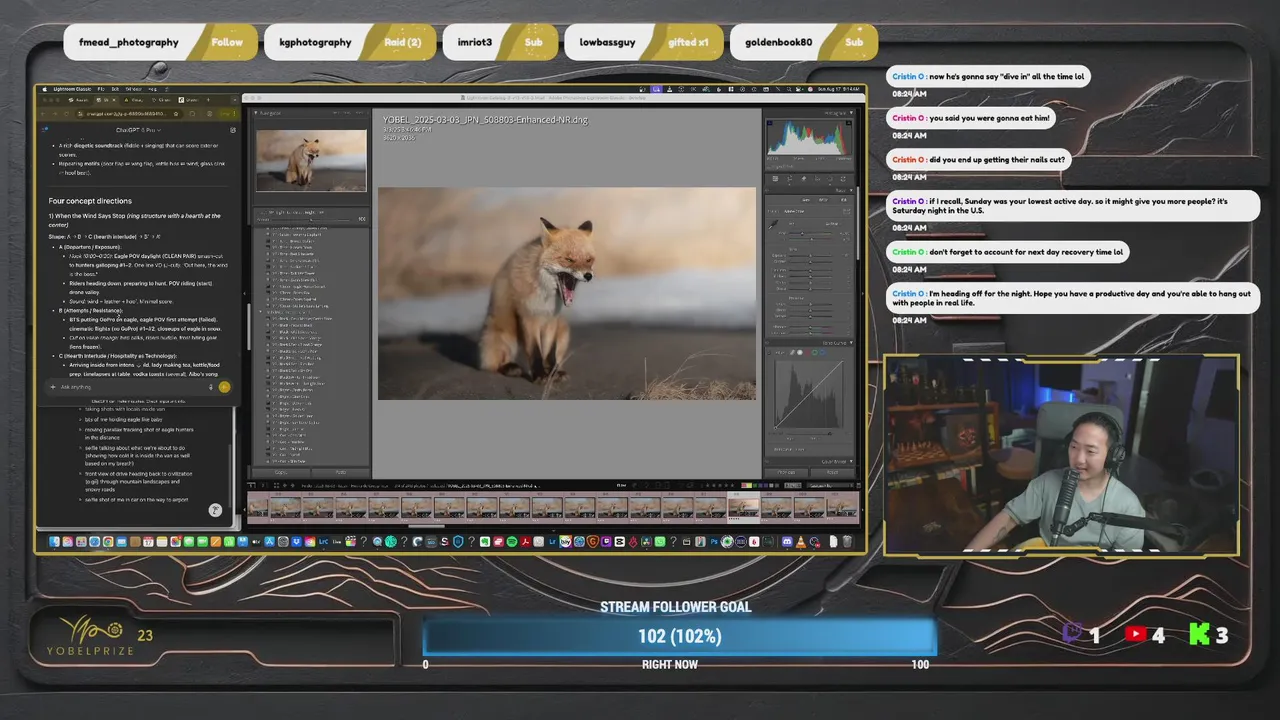This screenshot has height=720, width=1280.
Task: Start ChatGPT voice mode with round gold button
Action: [x=224, y=387]
